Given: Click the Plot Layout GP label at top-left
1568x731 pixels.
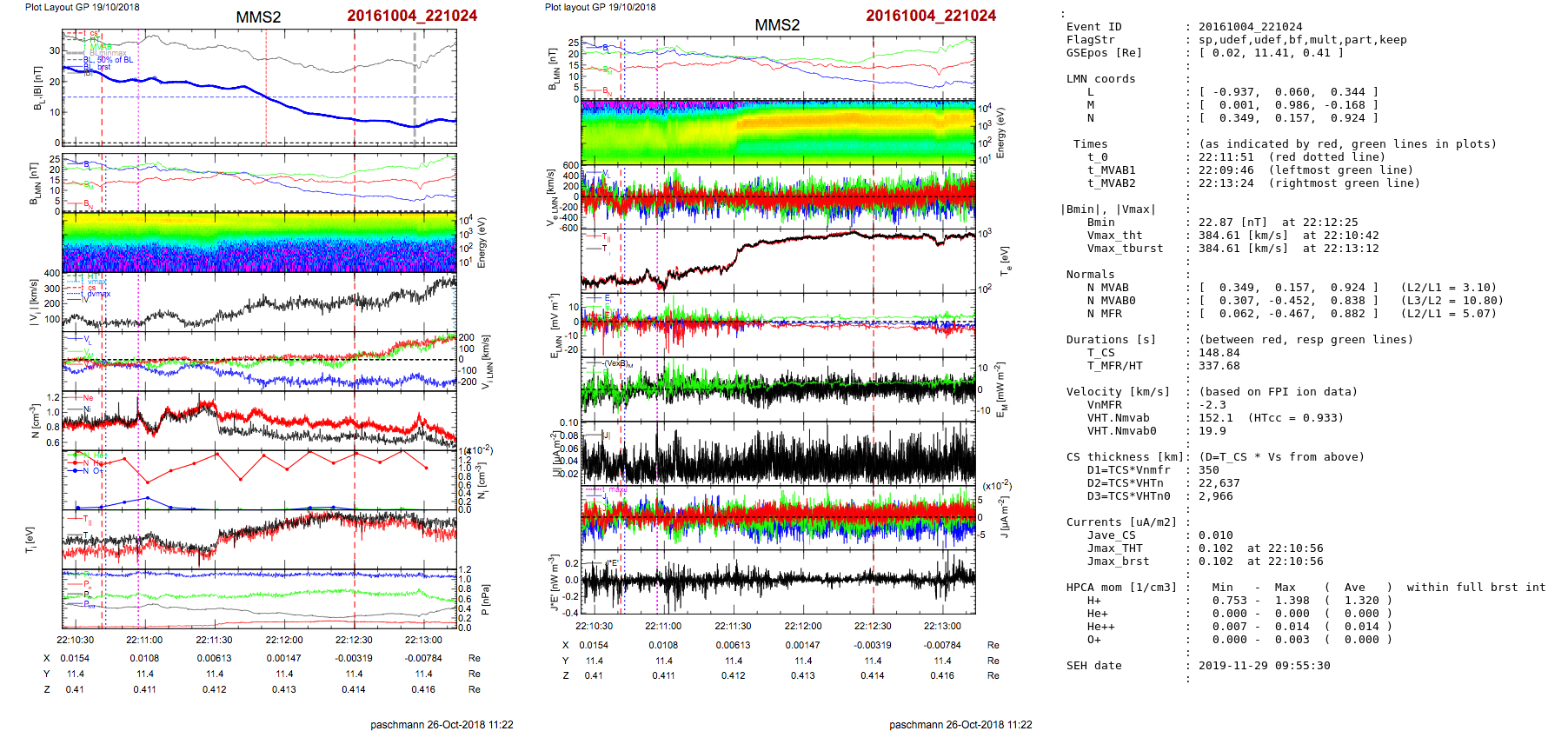Looking at the screenshot, I should point(82,7).
